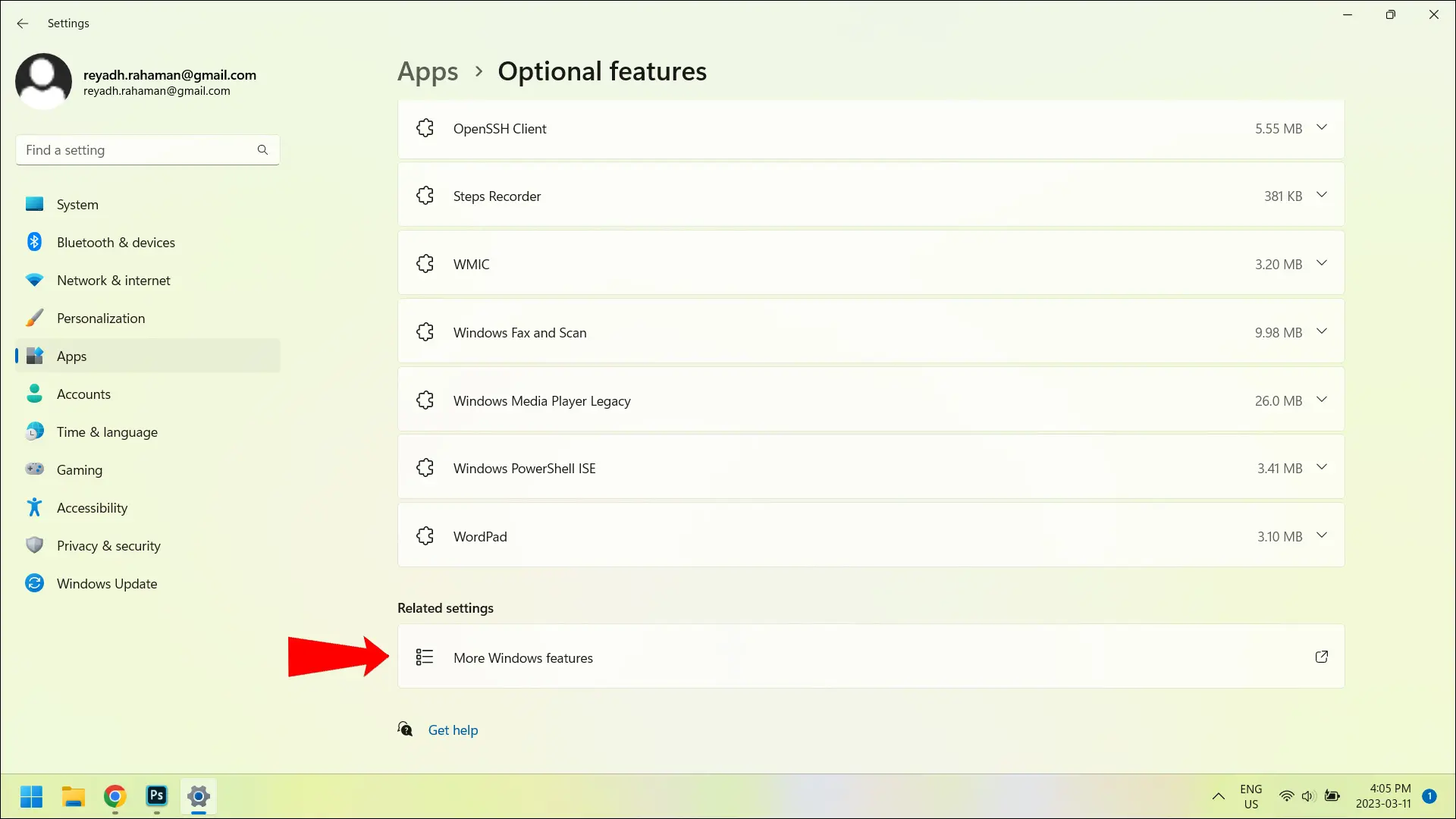Click the Accessibility settings icon
1456x819 pixels.
[x=34, y=507]
